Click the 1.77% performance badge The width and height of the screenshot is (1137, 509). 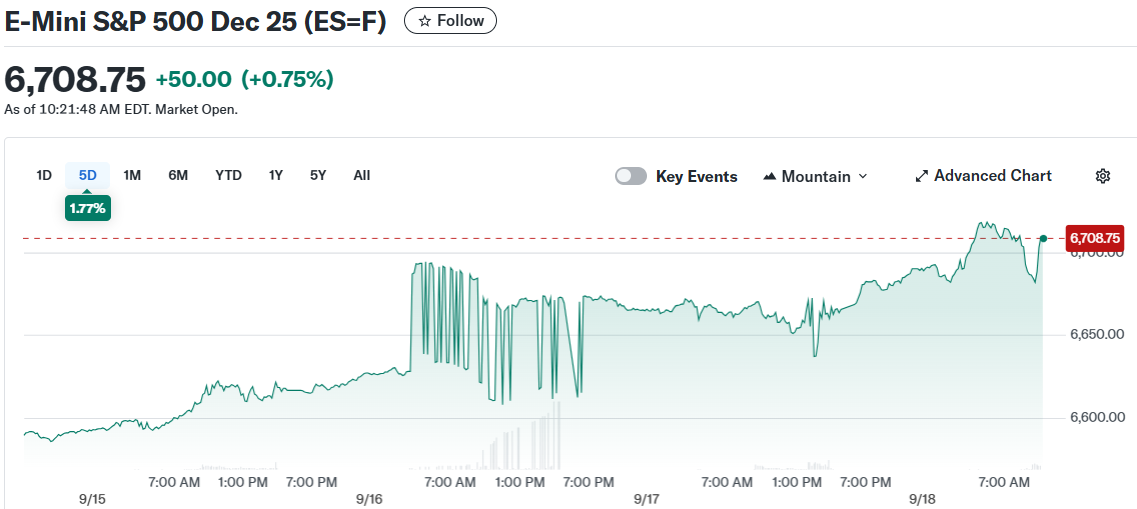(x=88, y=209)
